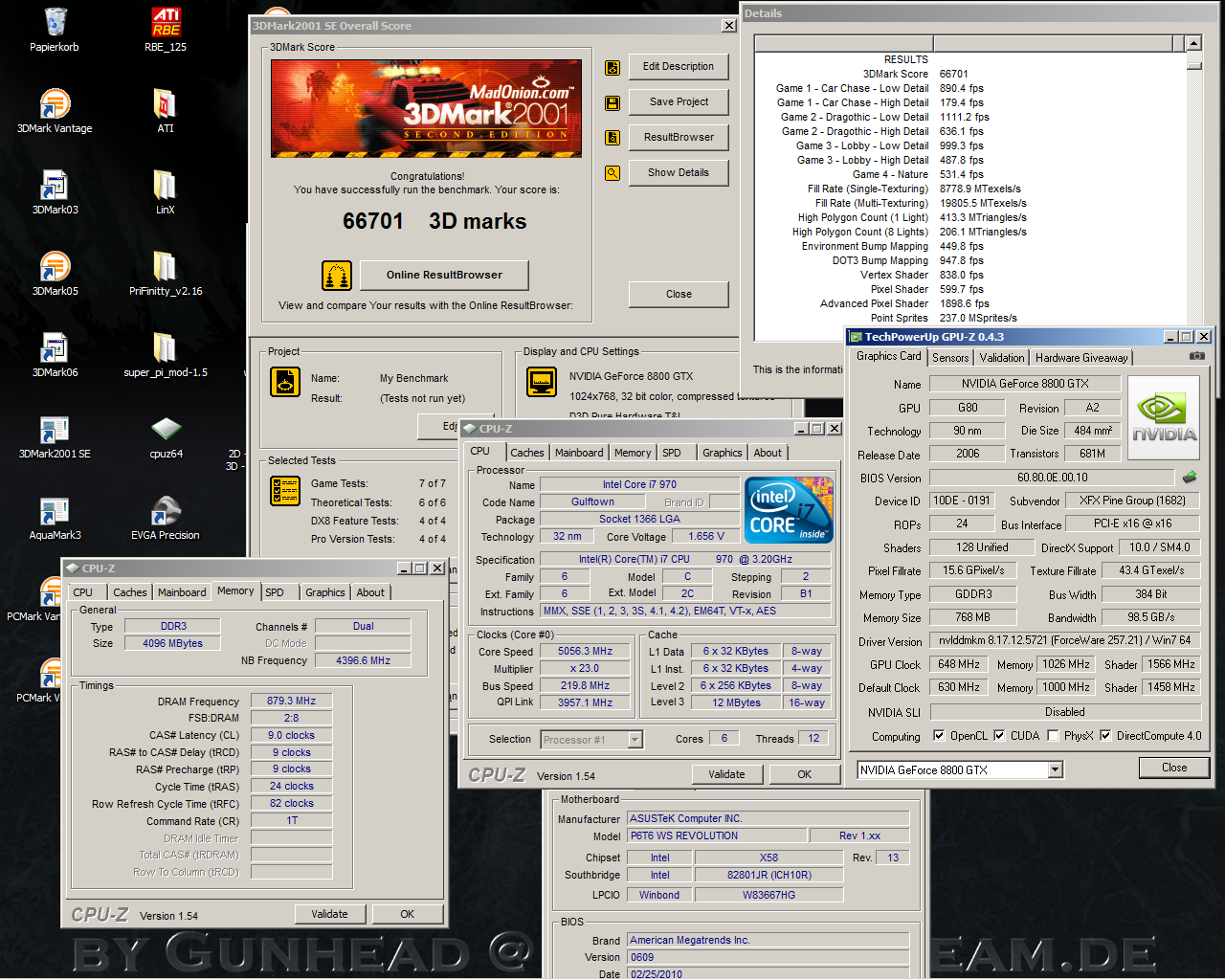
Task: Launch the 3DMark05 shortcut
Action: coord(55,273)
